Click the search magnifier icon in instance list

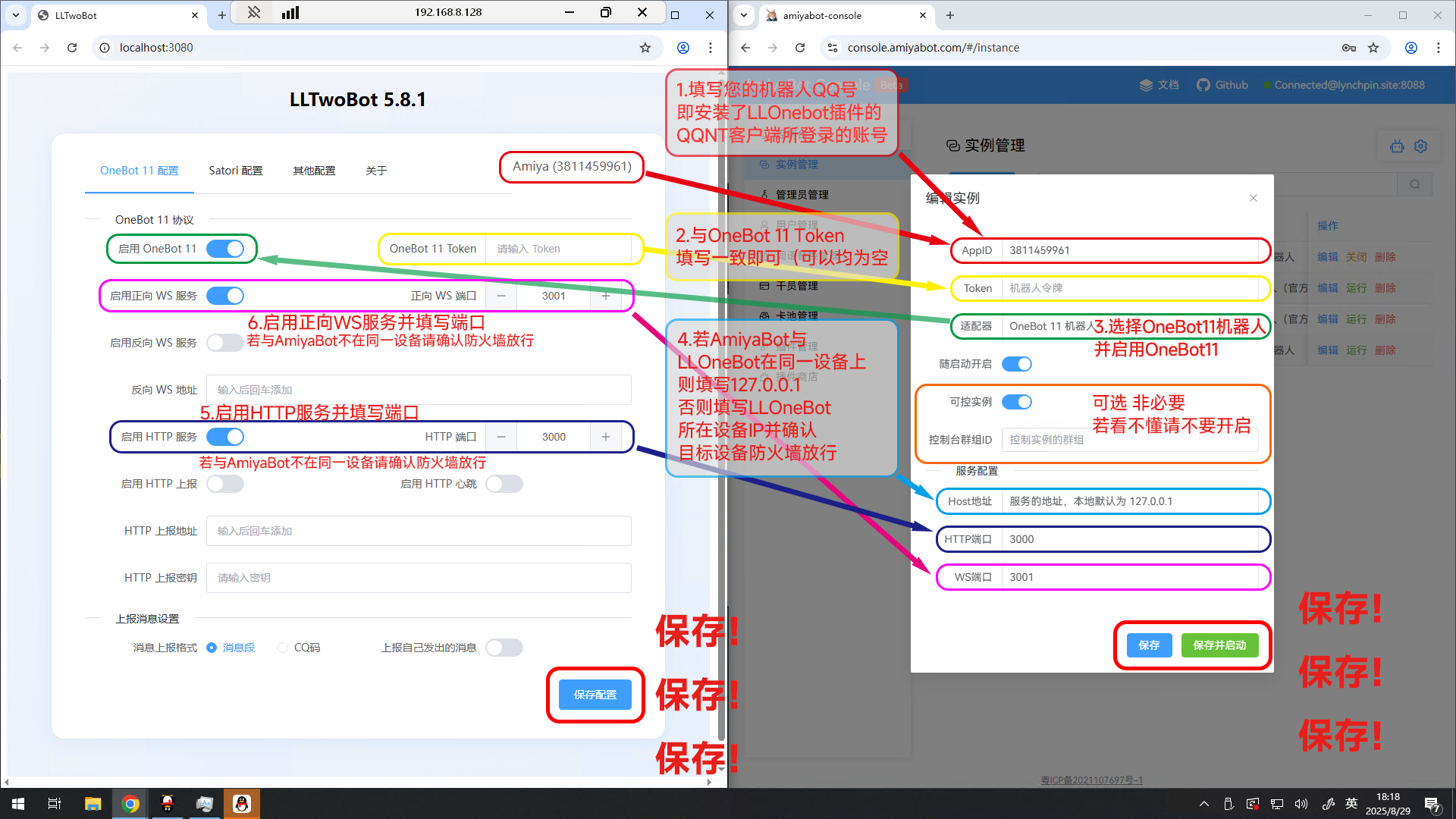click(1415, 184)
